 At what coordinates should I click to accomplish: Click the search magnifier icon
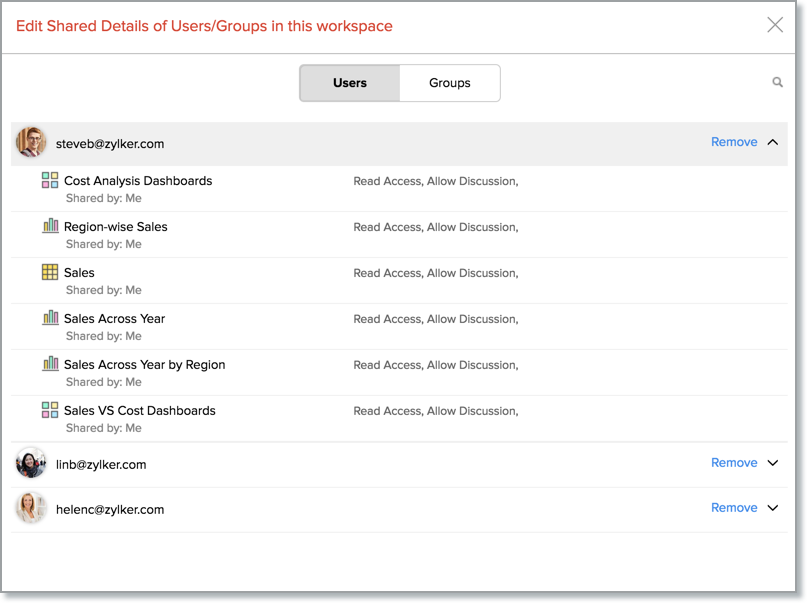pos(777,82)
